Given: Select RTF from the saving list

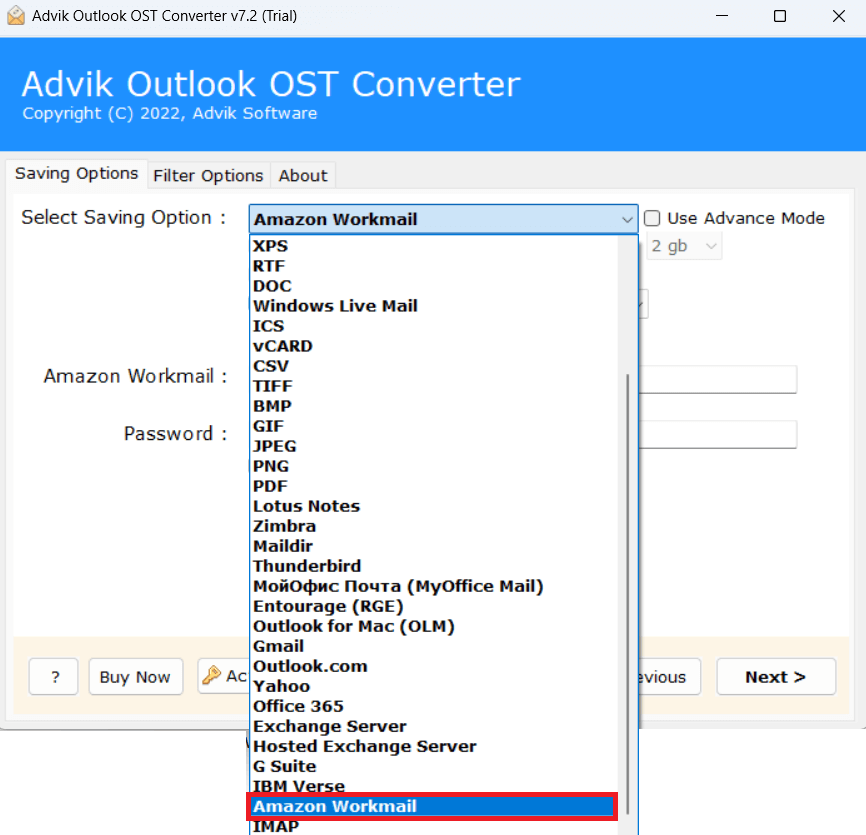Looking at the screenshot, I should click(x=434, y=266).
